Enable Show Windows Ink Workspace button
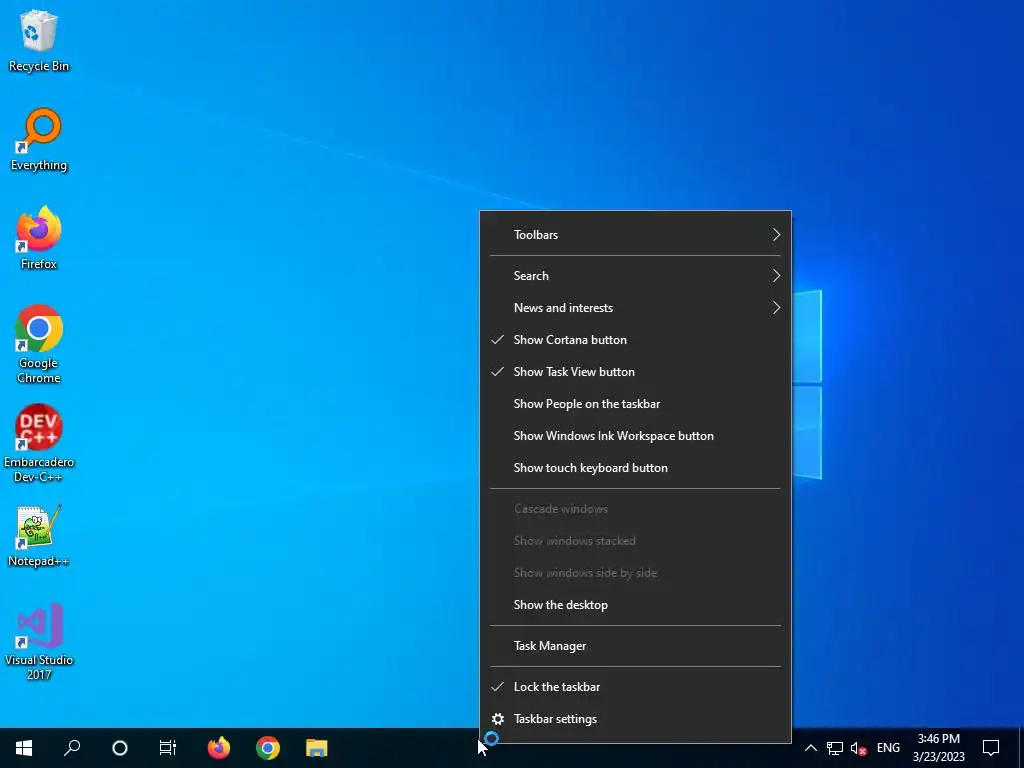The height and width of the screenshot is (768, 1024). 635,436
